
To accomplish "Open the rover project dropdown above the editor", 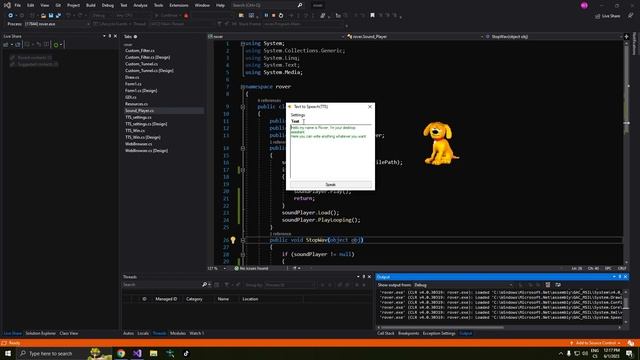I will [276, 37].
